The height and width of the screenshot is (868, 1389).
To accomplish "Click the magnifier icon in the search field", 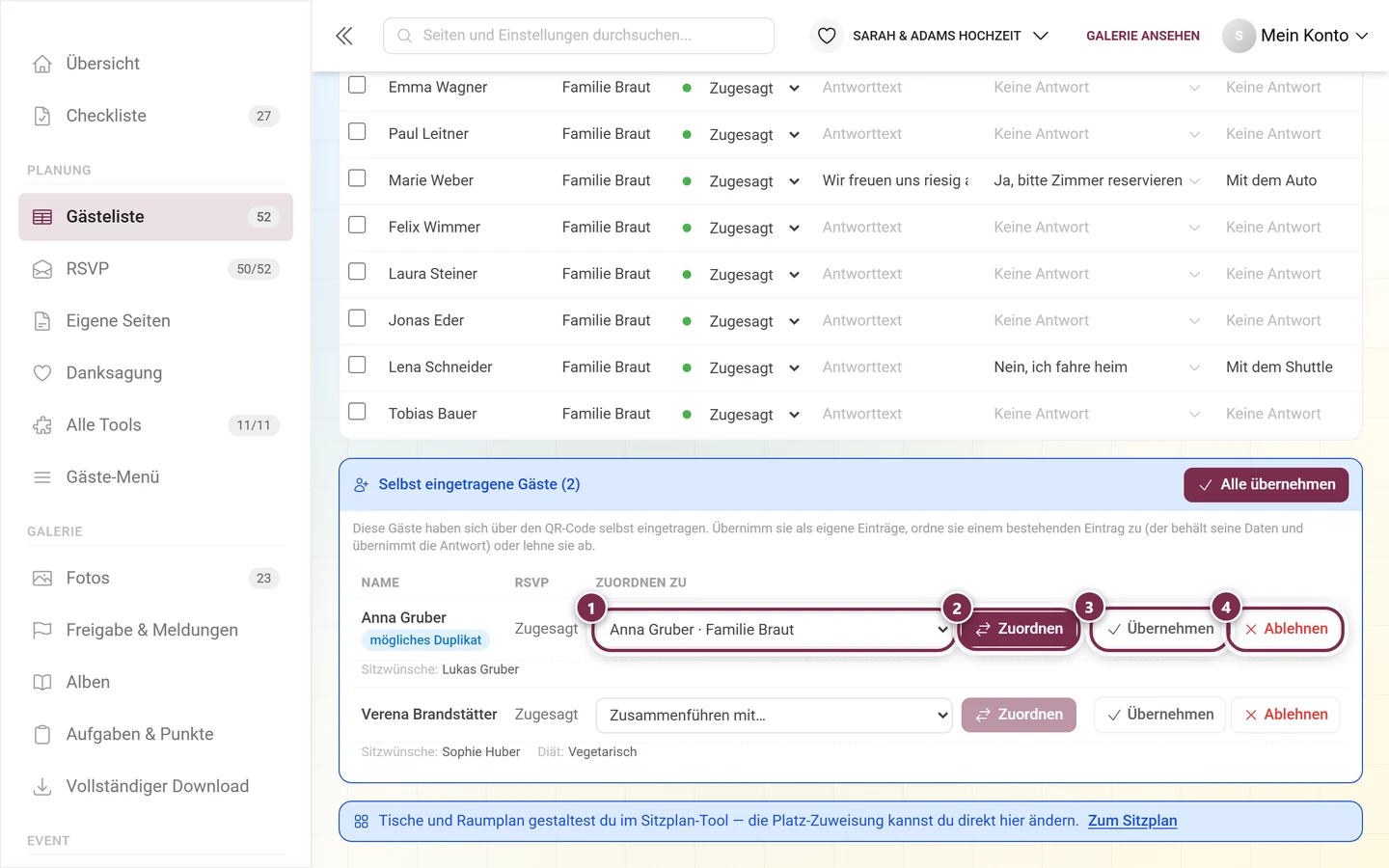I will click(x=405, y=36).
